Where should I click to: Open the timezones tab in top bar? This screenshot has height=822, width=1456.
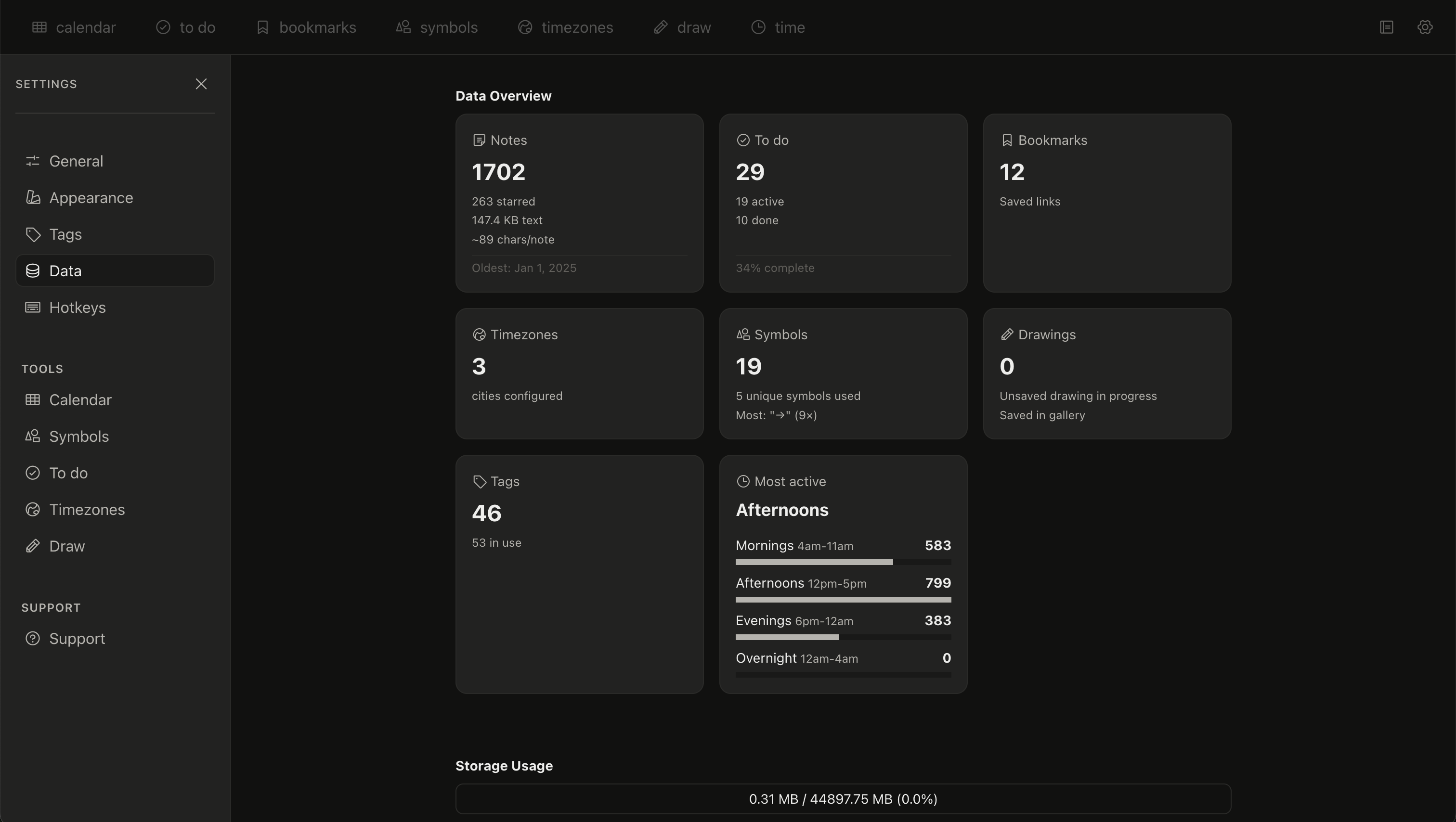[565, 27]
